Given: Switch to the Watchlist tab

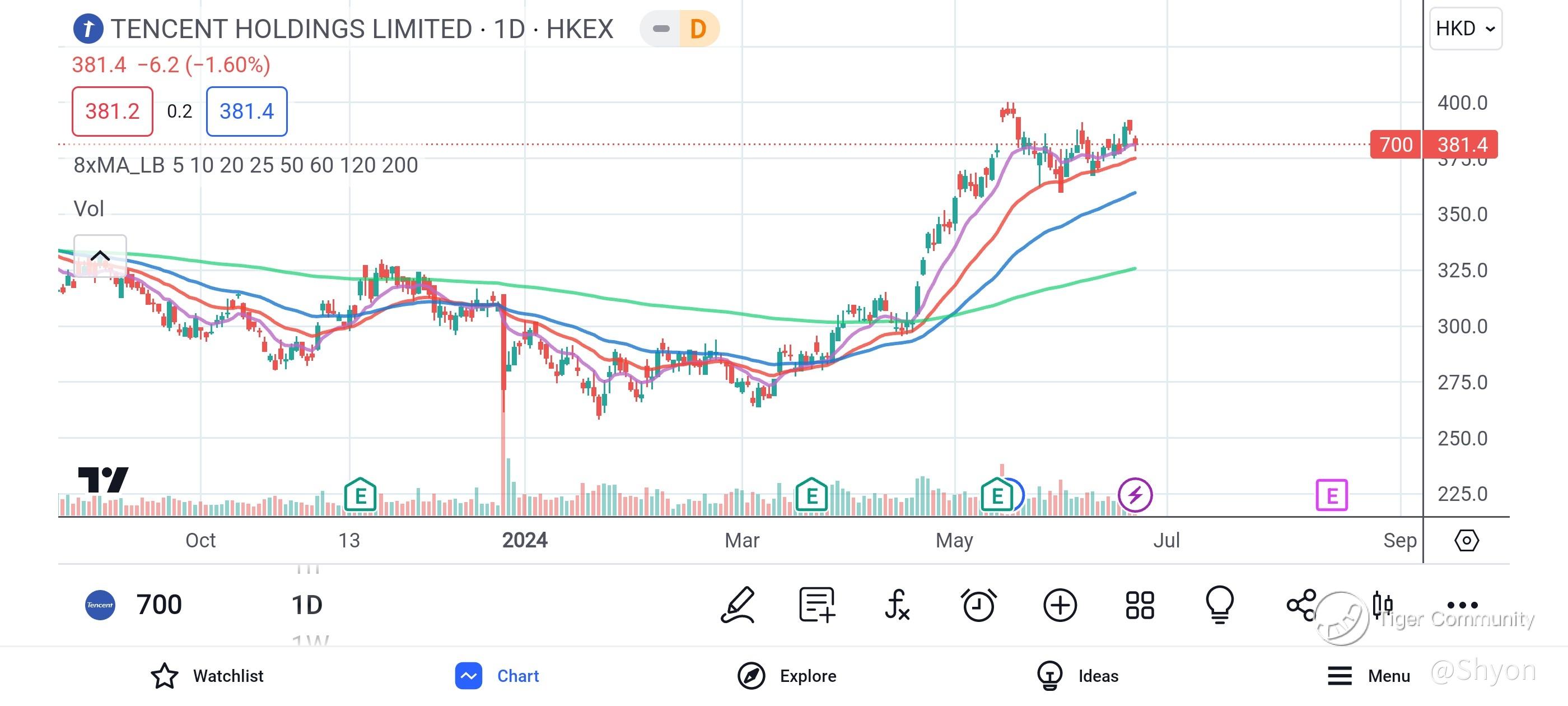Looking at the screenshot, I should (207, 676).
